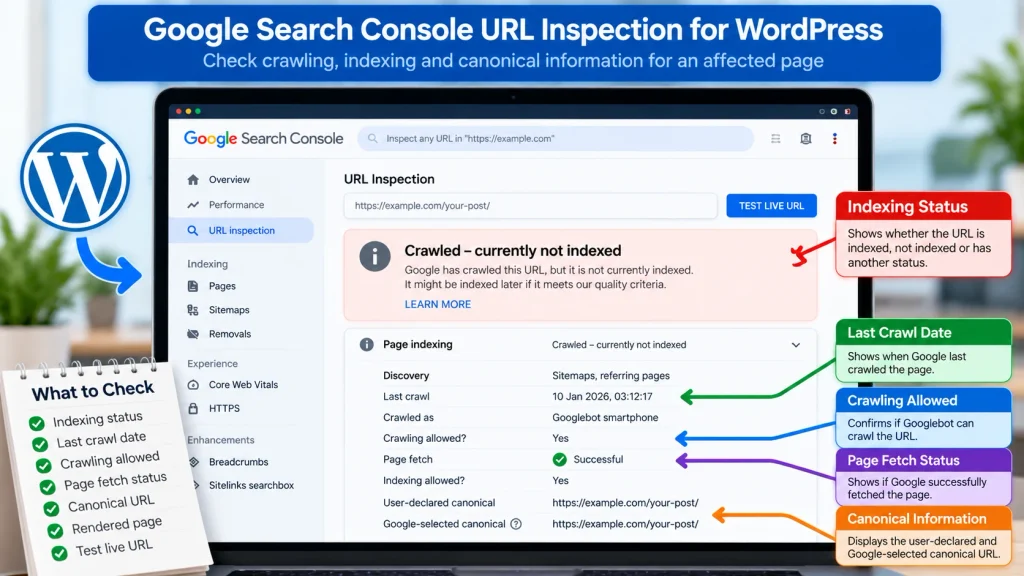
Task: Click the 'Indexing' sidebar section label
Action: pyautogui.click(x=208, y=264)
